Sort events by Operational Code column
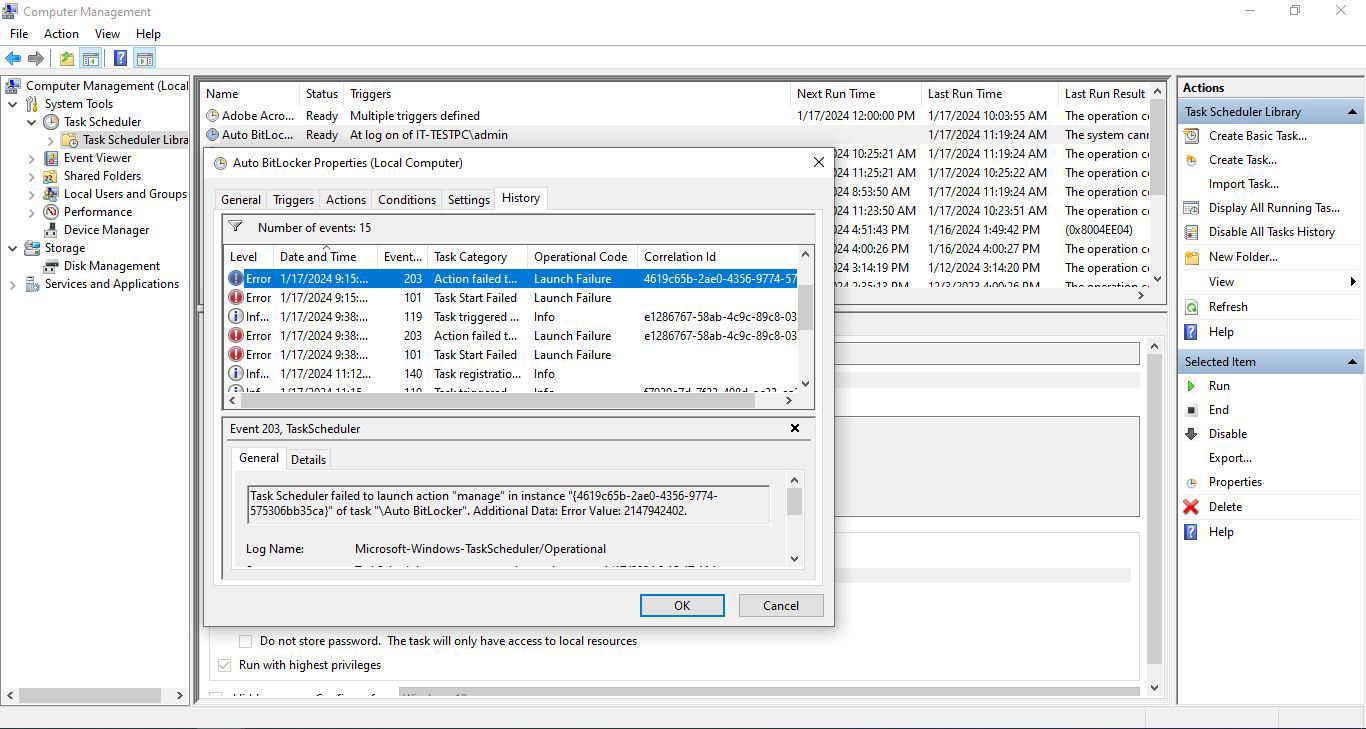The image size is (1366, 729). pos(582,257)
